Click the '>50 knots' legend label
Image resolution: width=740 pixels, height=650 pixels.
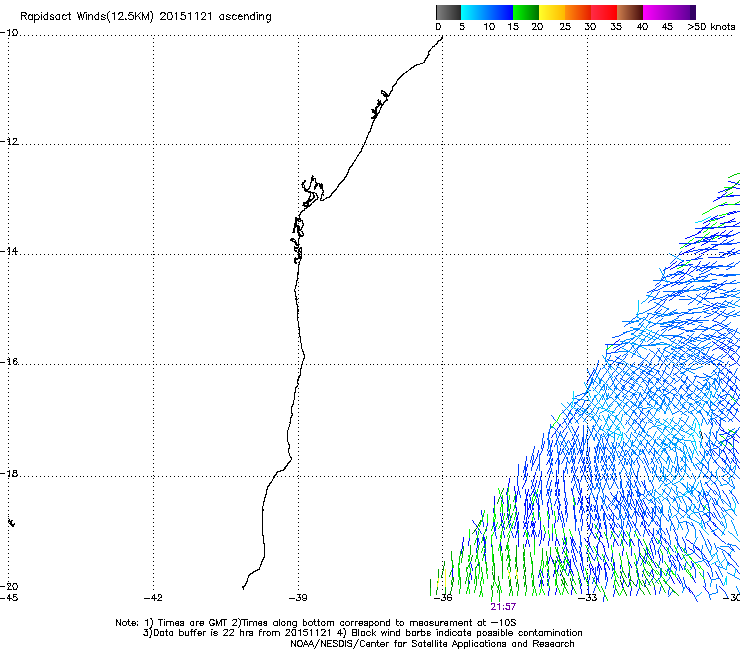[711, 27]
